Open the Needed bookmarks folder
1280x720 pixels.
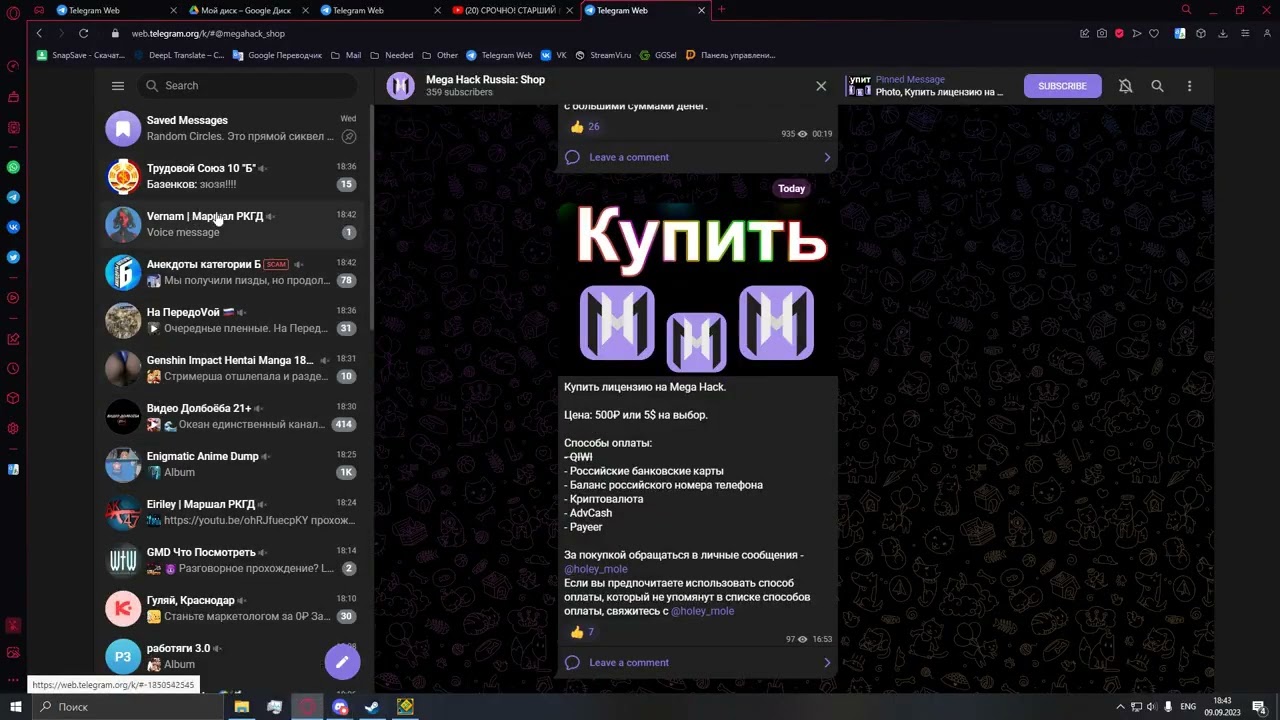tap(391, 55)
